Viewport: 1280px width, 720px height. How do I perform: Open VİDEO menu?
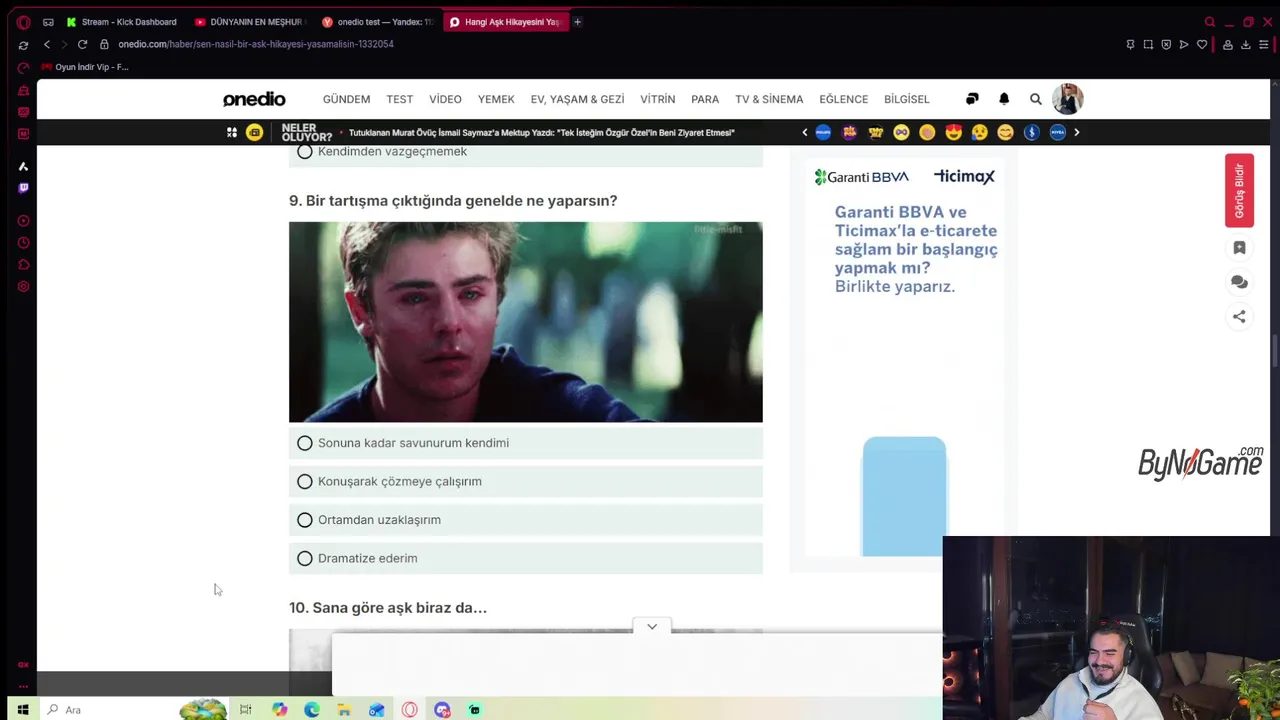pos(445,99)
